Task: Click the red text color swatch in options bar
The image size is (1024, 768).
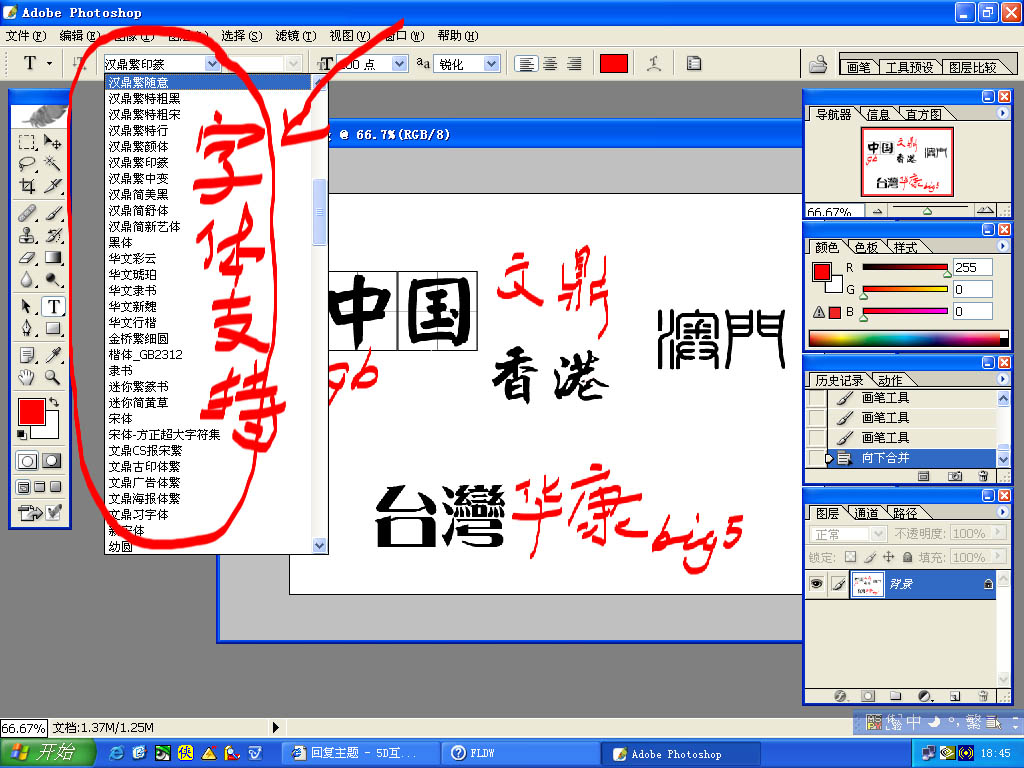Action: tap(614, 63)
